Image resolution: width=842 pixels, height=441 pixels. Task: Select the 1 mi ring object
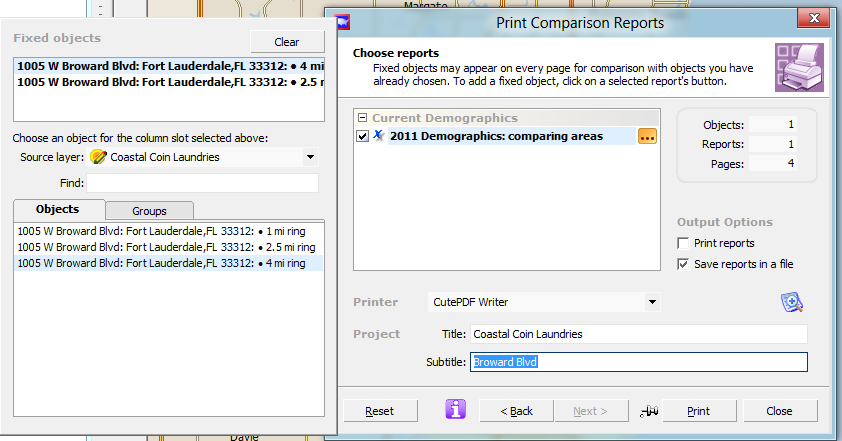166,231
